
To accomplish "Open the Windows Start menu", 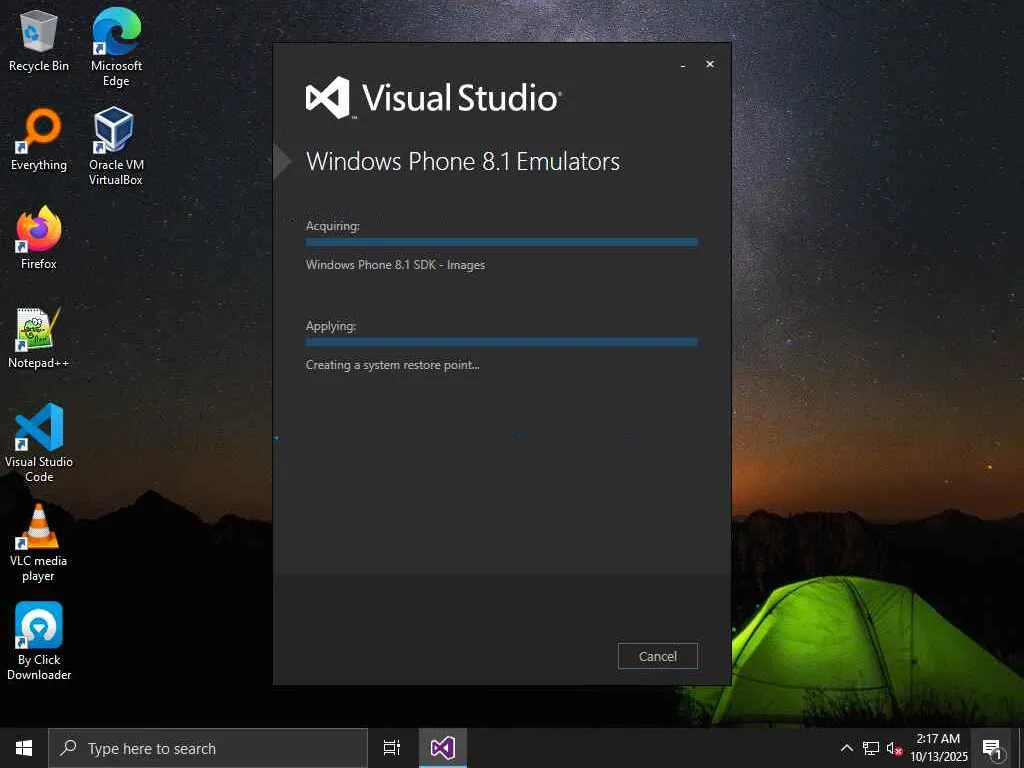I will (24, 748).
